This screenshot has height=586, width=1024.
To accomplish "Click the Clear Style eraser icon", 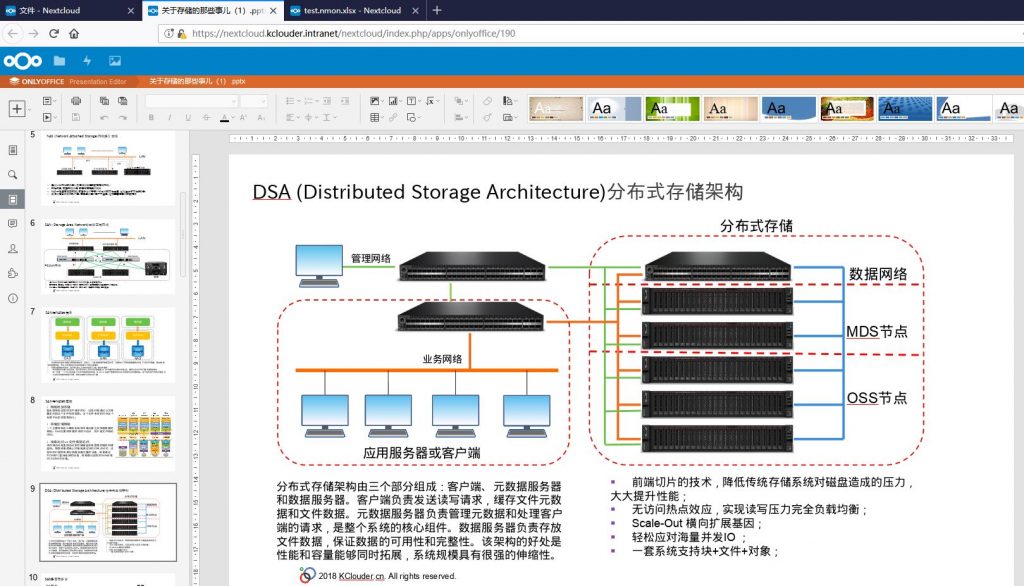I will click(x=487, y=101).
